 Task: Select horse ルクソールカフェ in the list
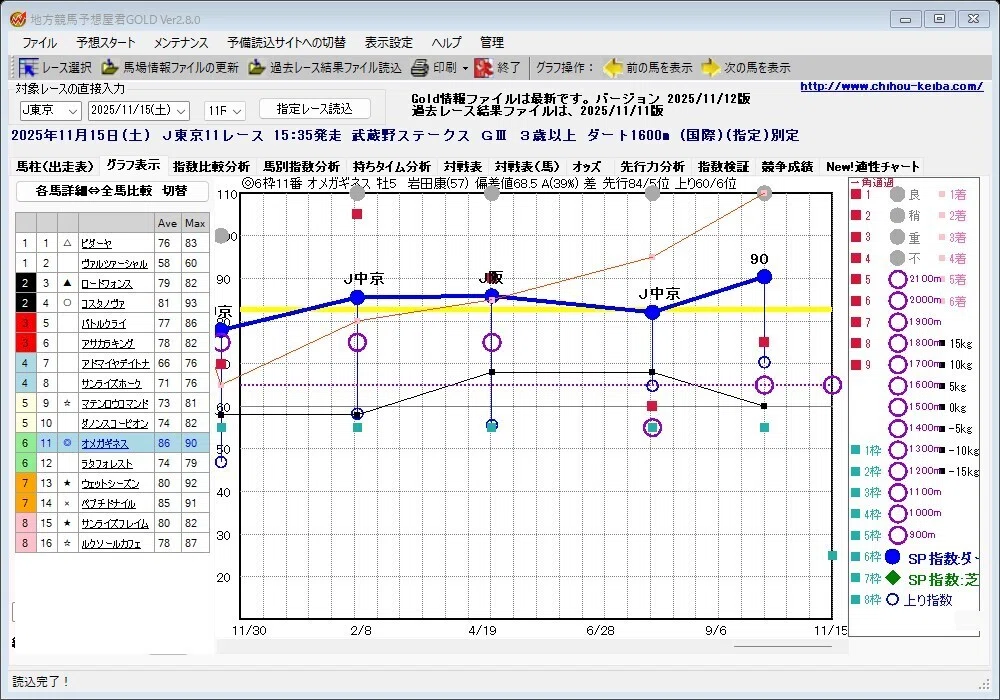111,543
